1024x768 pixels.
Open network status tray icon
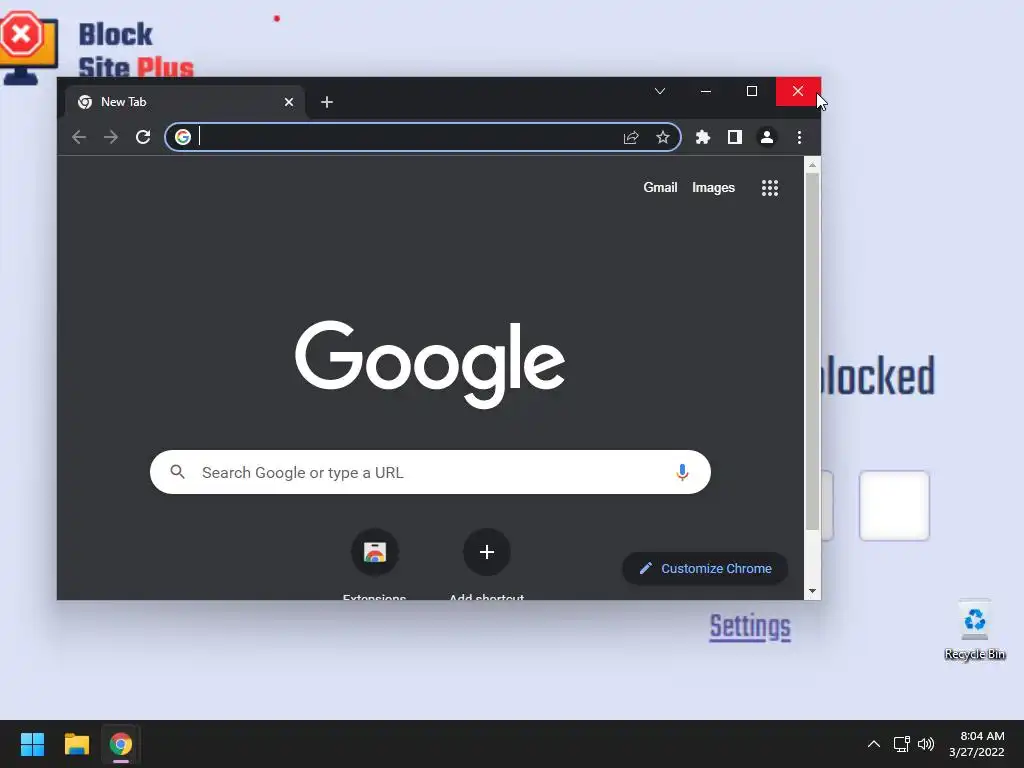click(x=902, y=744)
